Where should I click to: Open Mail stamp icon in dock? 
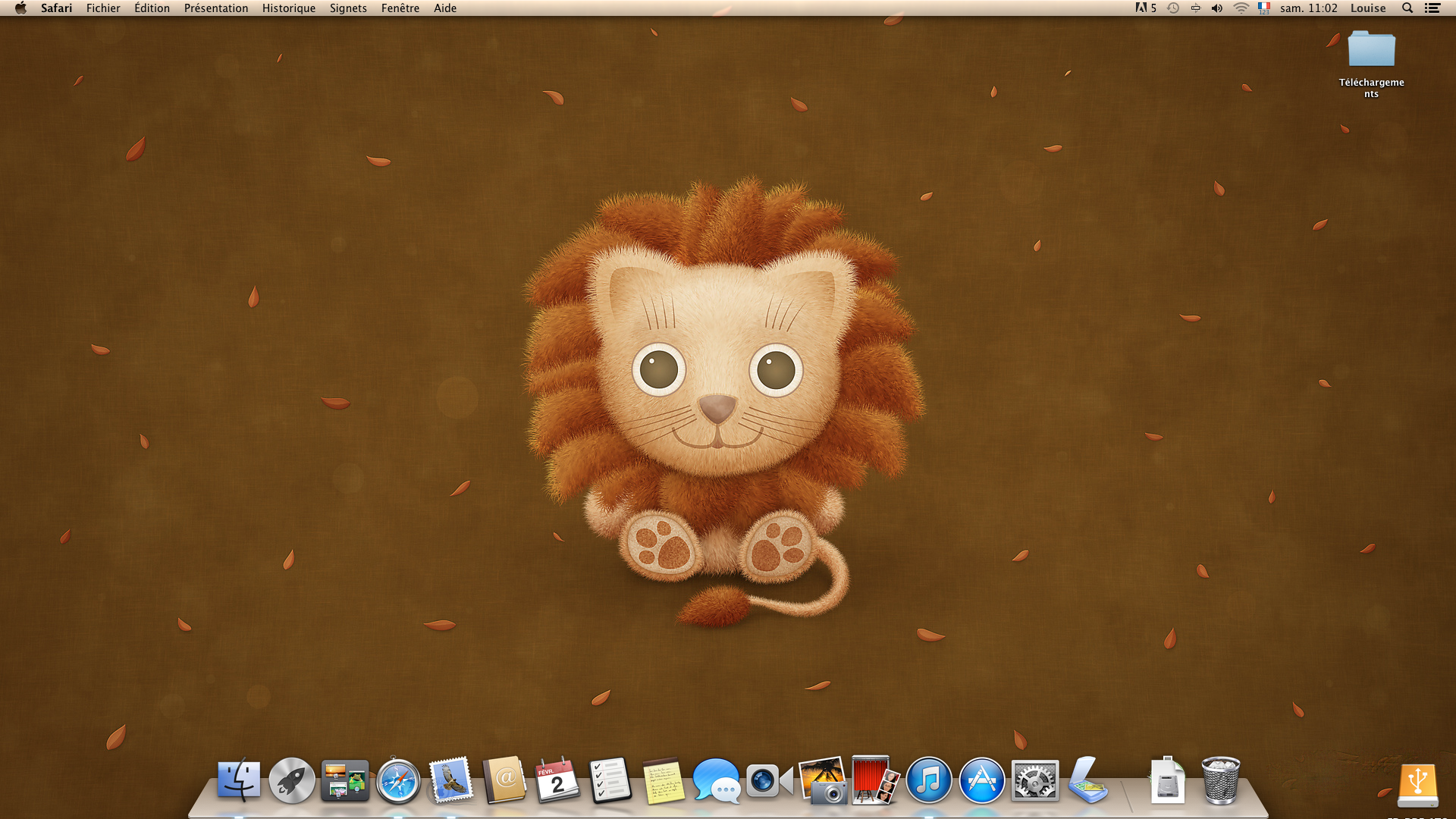pyautogui.click(x=451, y=780)
